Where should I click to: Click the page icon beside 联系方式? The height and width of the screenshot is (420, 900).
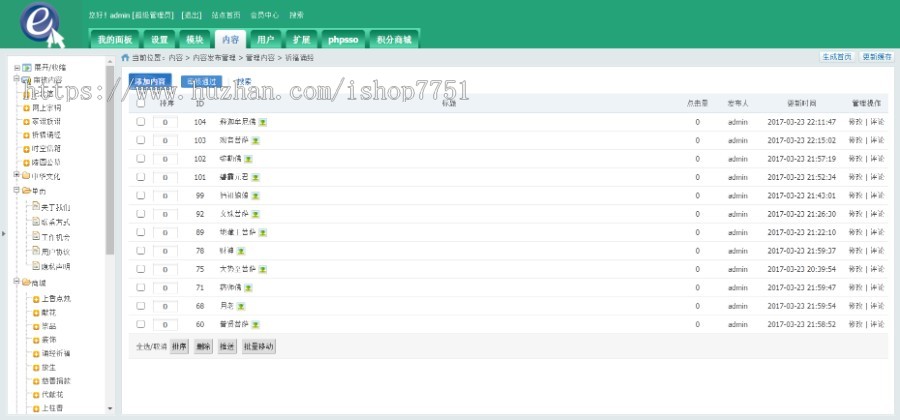tap(36, 221)
